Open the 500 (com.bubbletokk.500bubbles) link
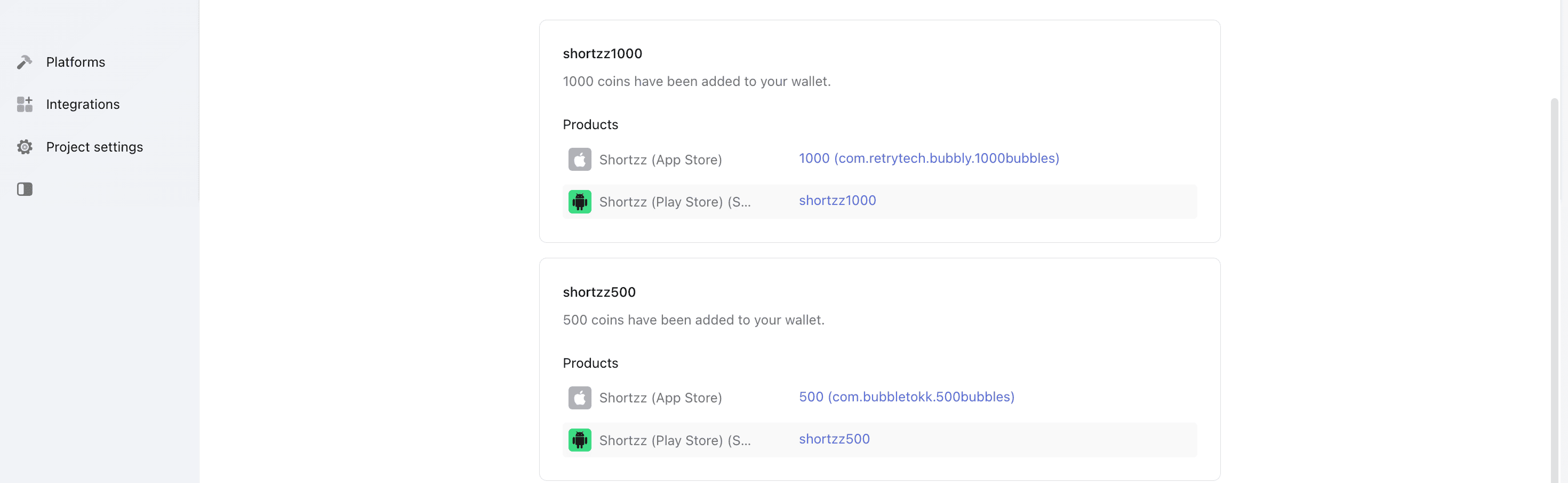 coord(906,397)
